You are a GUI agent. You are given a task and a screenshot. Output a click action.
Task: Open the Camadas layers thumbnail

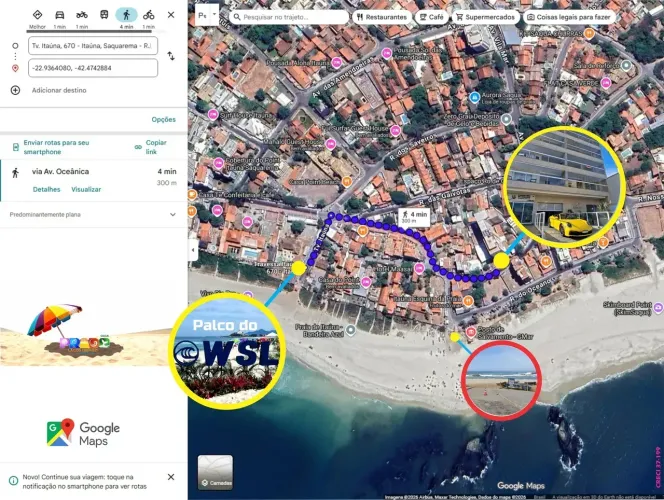215,472
